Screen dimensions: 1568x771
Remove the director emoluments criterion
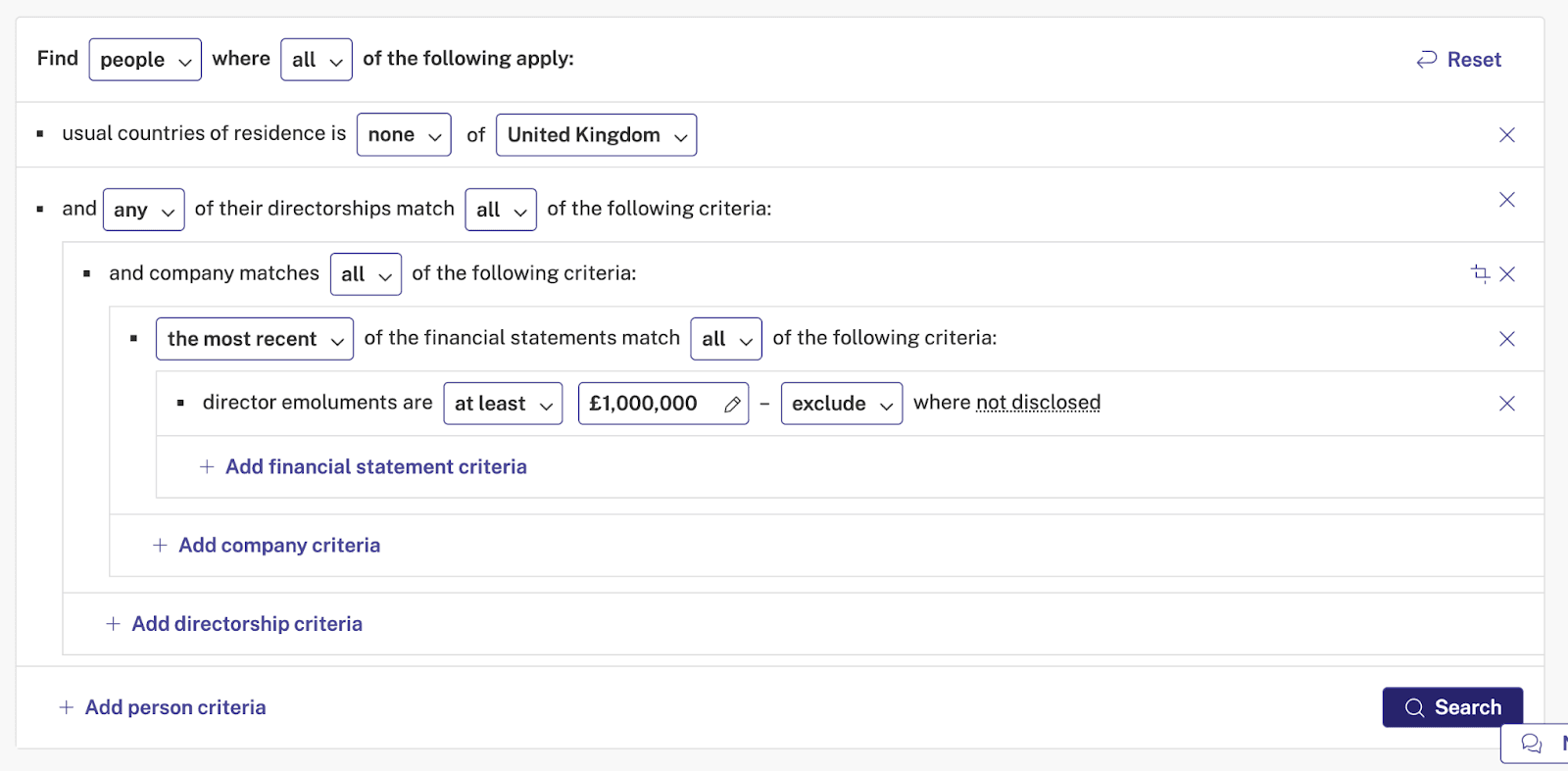[x=1507, y=404]
